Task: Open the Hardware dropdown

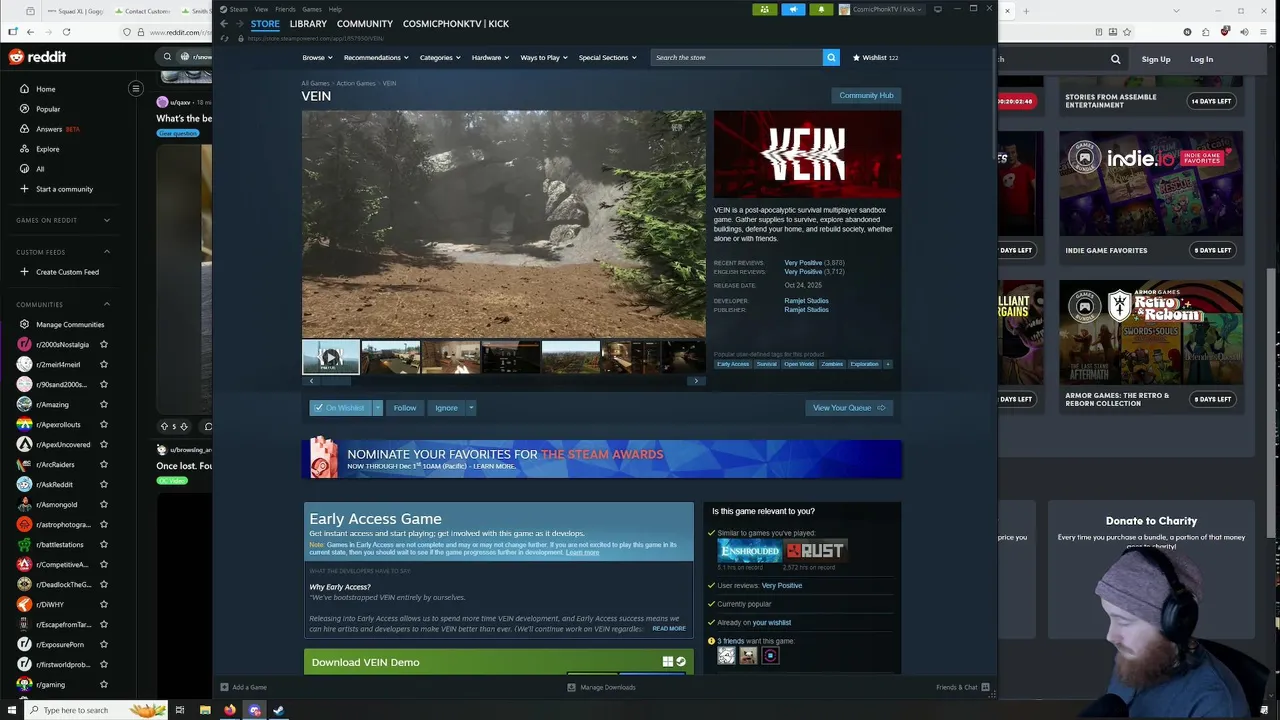Action: 490,58
